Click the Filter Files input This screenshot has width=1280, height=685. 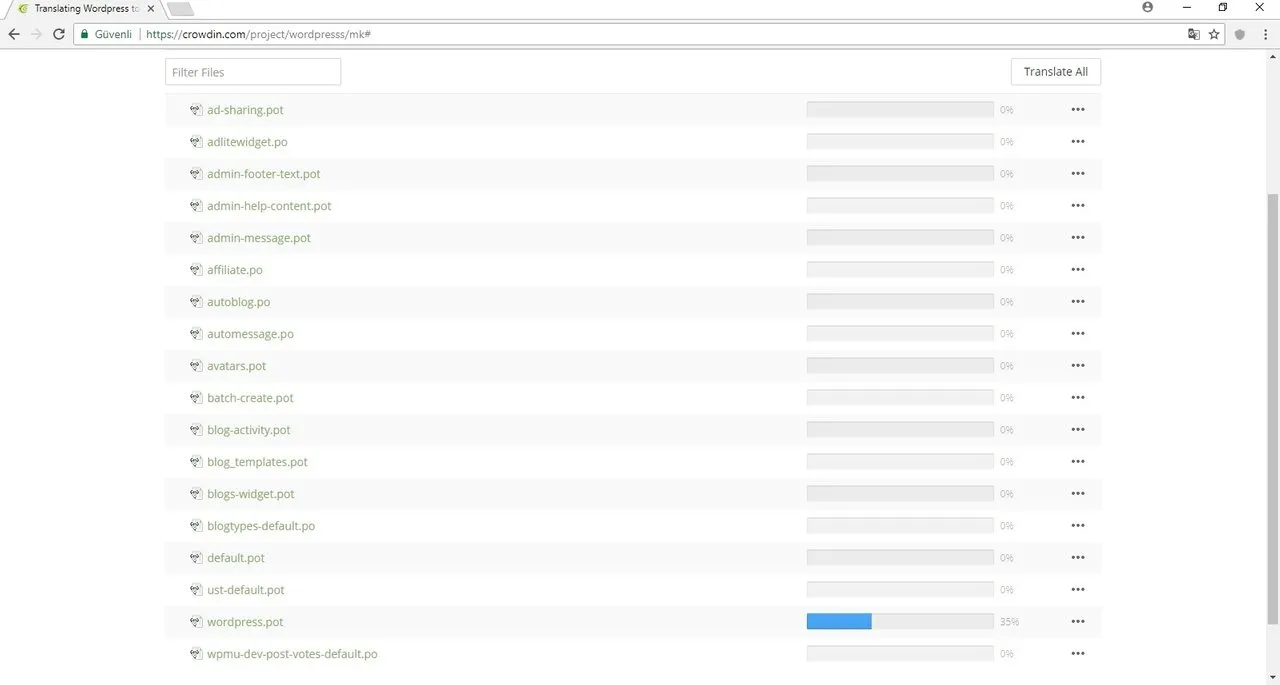click(253, 72)
